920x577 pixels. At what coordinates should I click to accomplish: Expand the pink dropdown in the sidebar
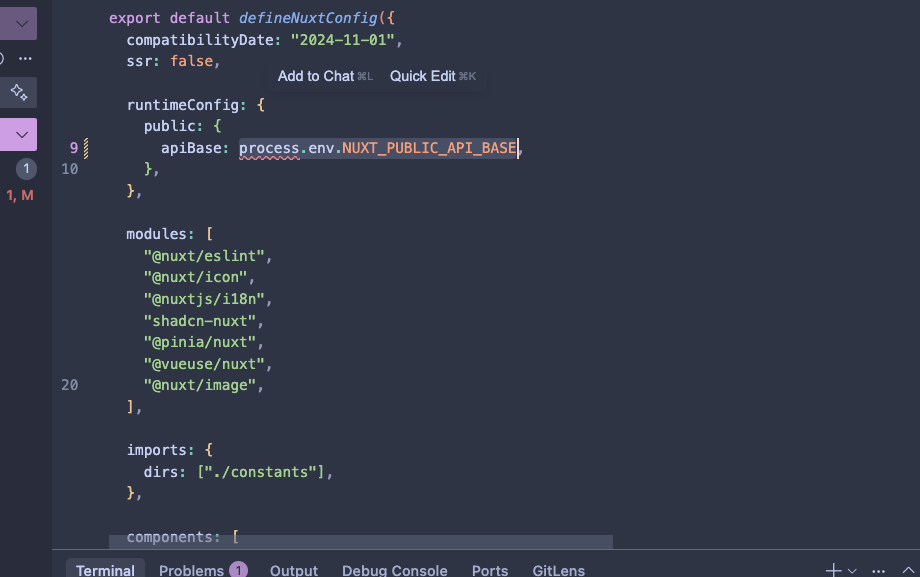[x=24, y=133]
